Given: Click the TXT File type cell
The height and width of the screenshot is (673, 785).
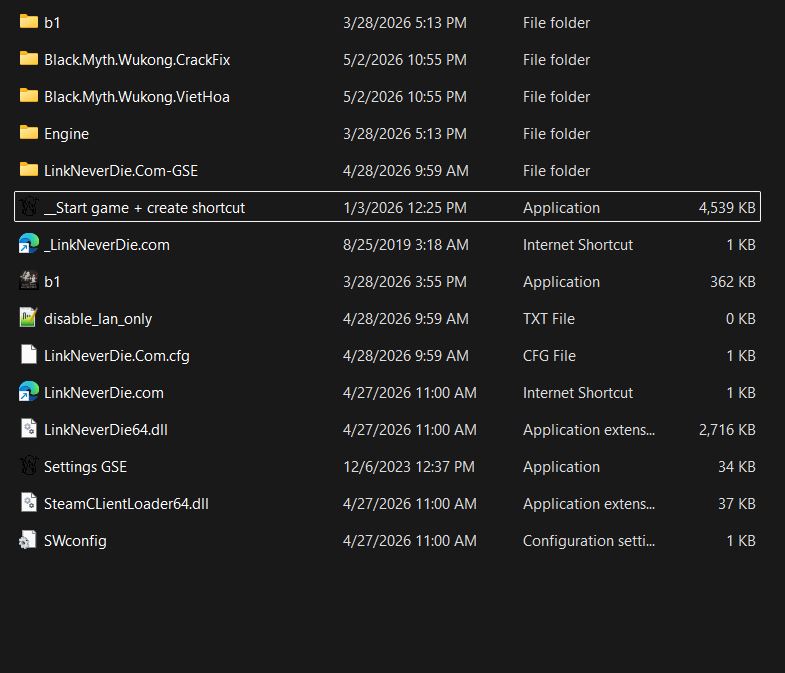Looking at the screenshot, I should [x=549, y=319].
